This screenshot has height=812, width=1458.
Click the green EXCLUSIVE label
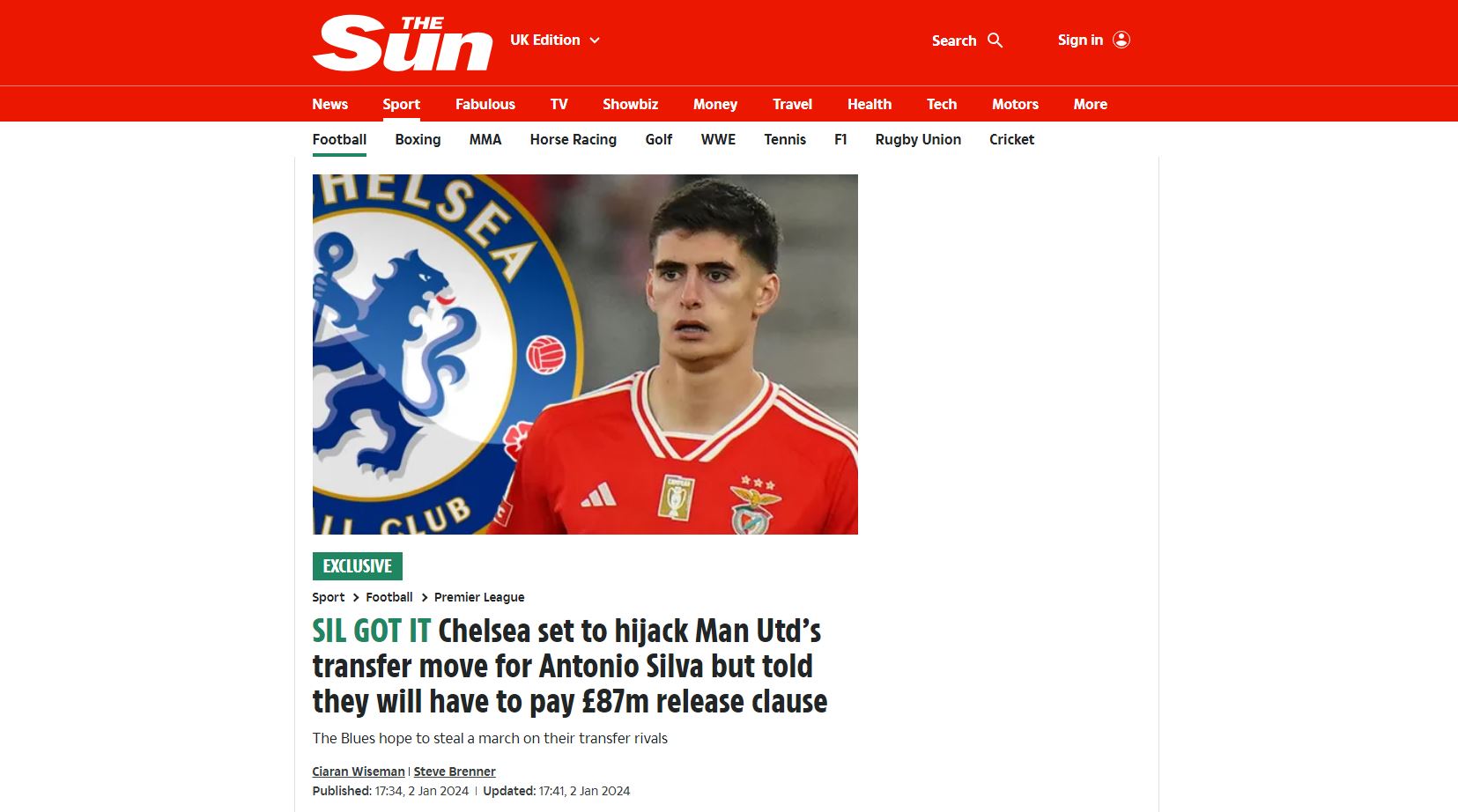357,566
